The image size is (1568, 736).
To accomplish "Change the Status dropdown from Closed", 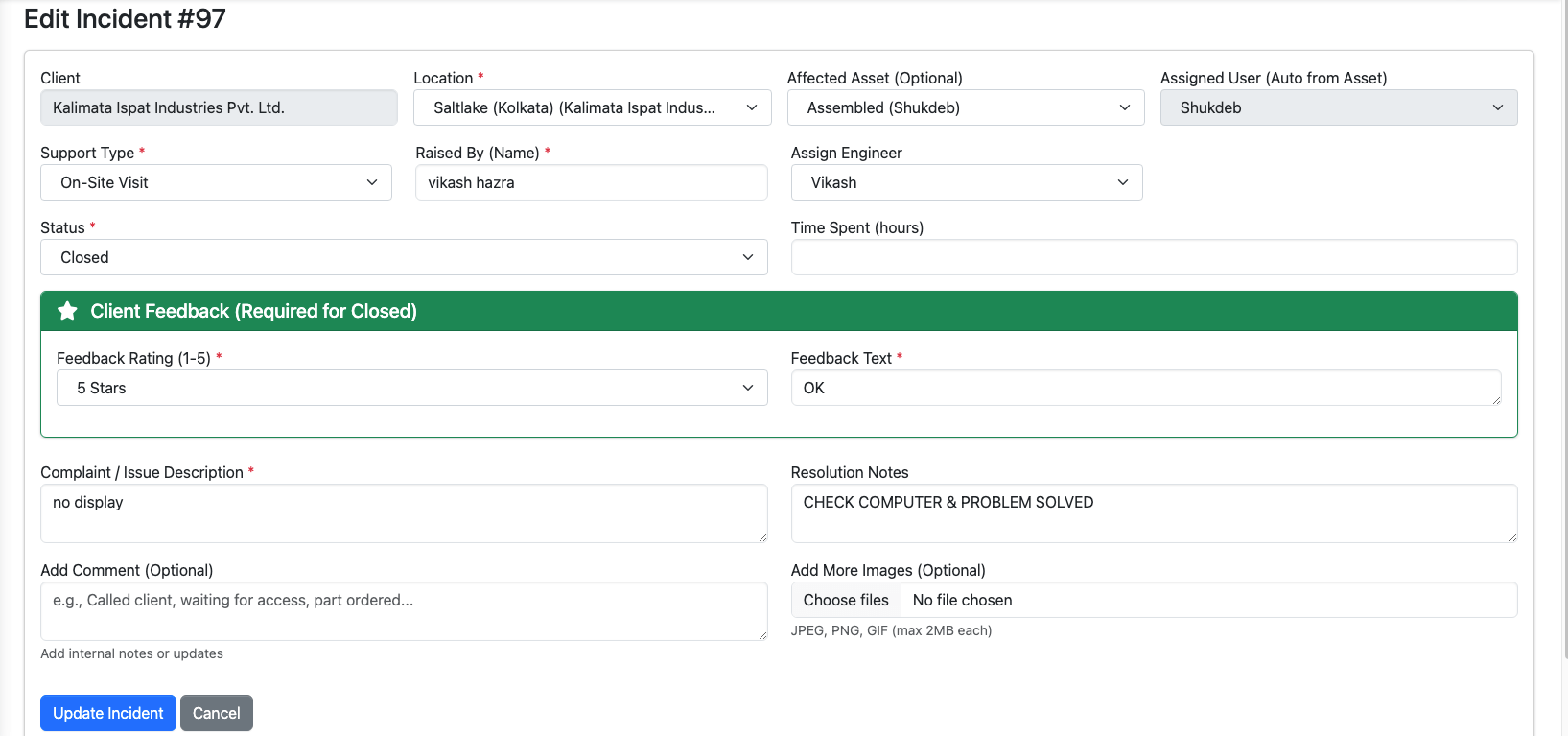I will [x=404, y=257].
